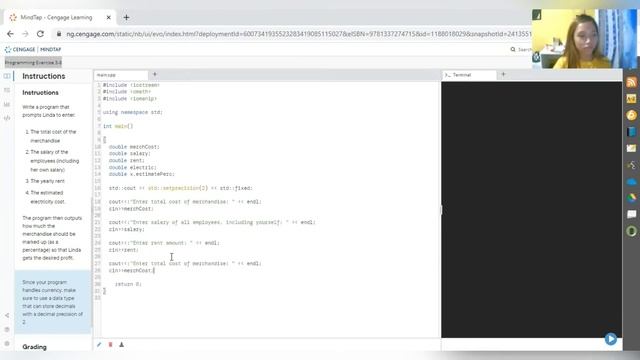
Task: Click the 'The estimated electricity cost' instruction item
Action: pyautogui.click(x=47, y=197)
